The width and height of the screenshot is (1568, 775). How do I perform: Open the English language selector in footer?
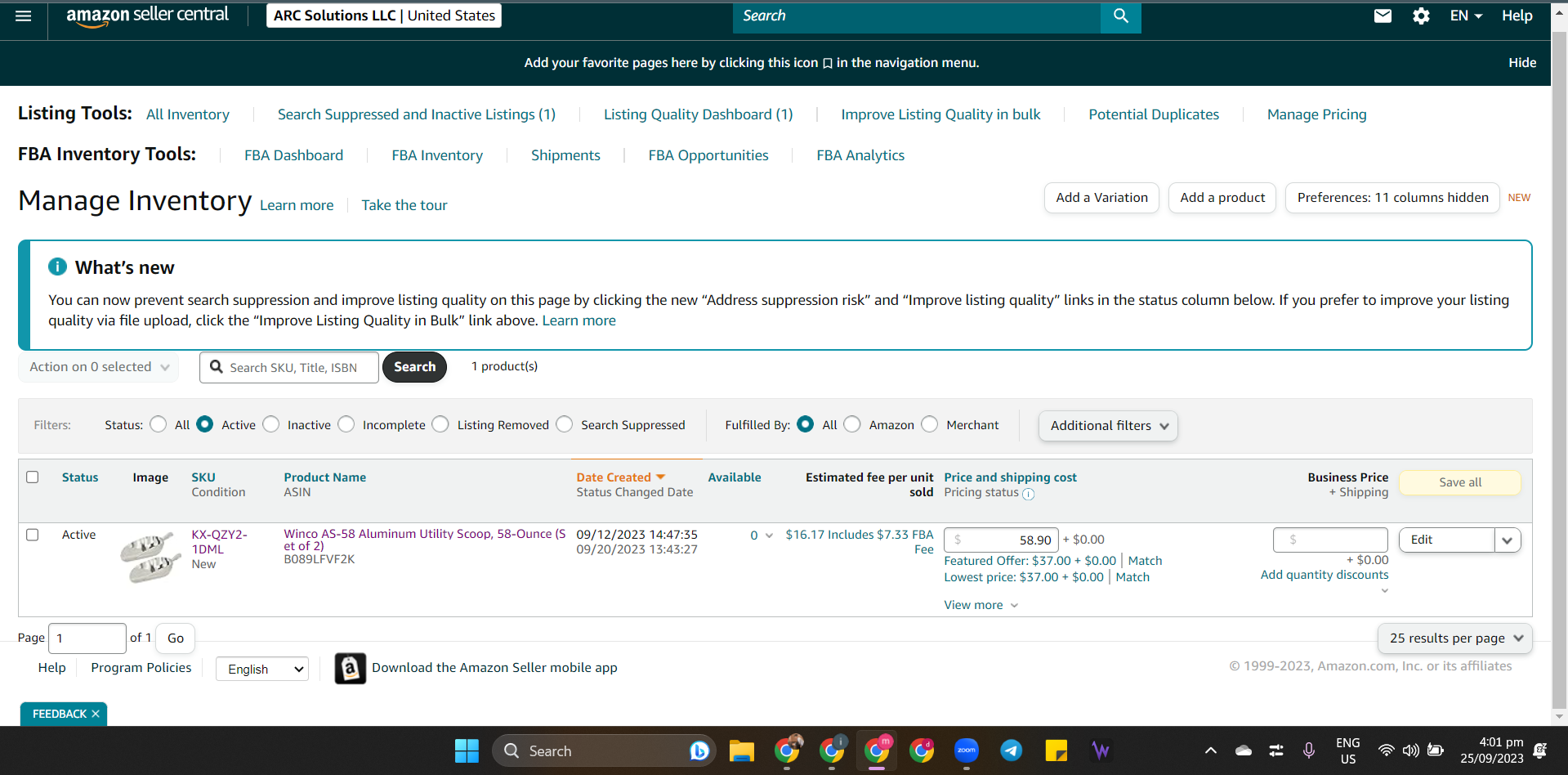point(262,669)
